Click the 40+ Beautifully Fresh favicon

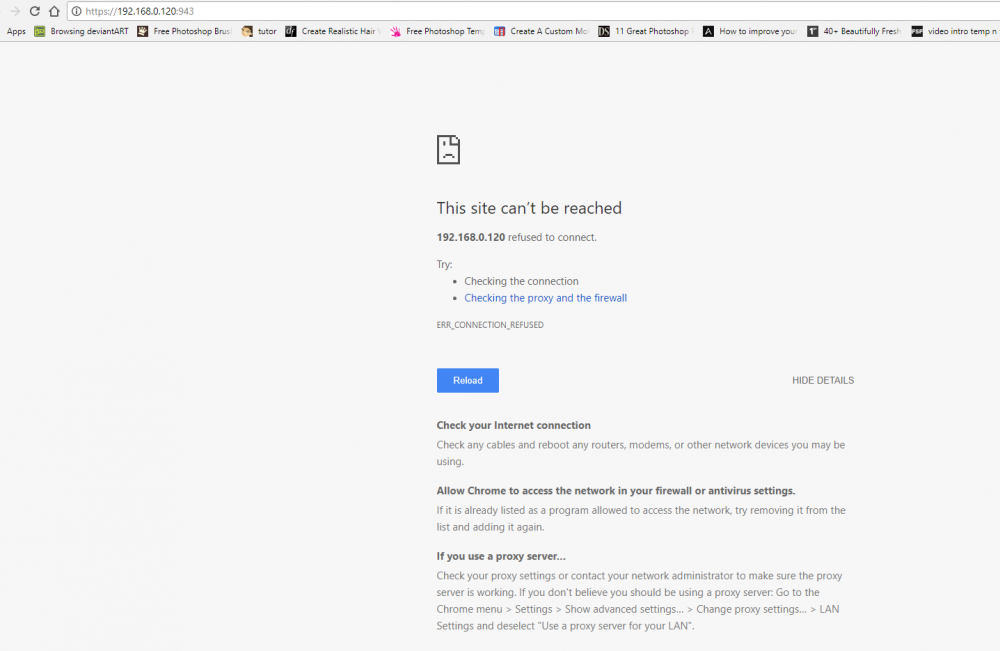coord(812,31)
